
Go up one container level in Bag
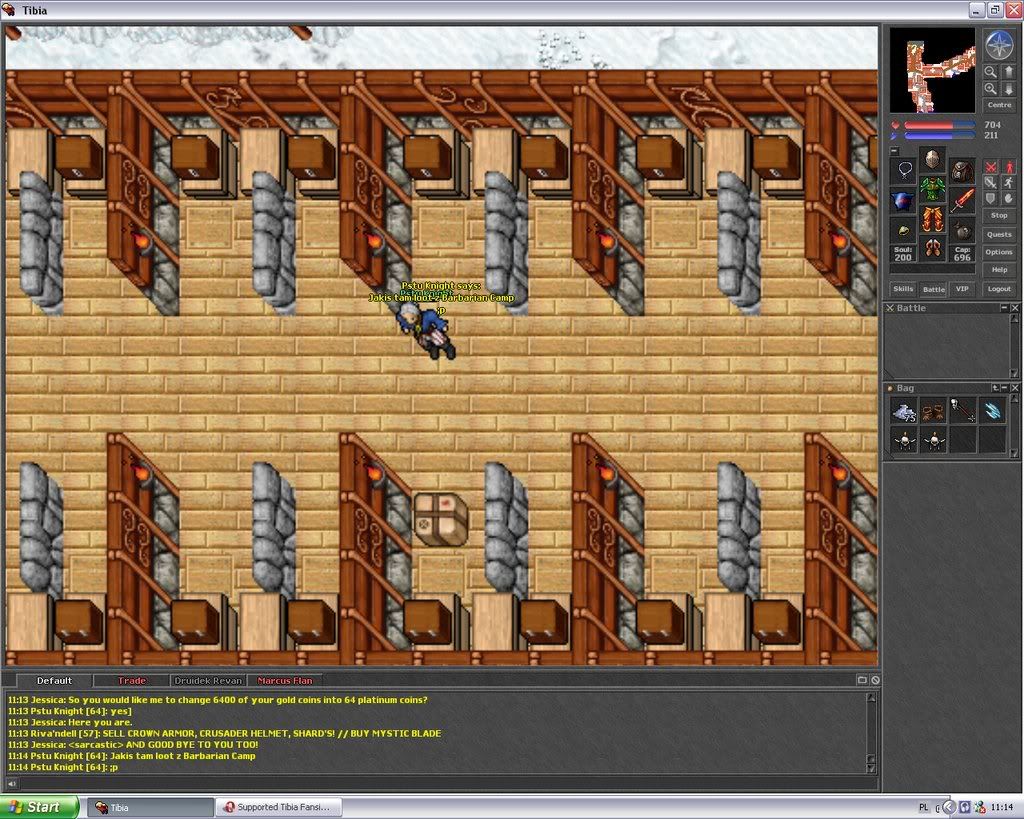pos(995,388)
